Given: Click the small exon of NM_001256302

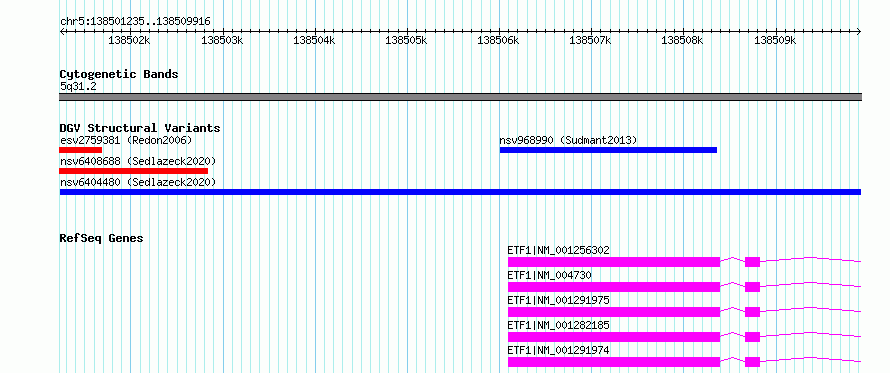Looking at the screenshot, I should tap(753, 262).
